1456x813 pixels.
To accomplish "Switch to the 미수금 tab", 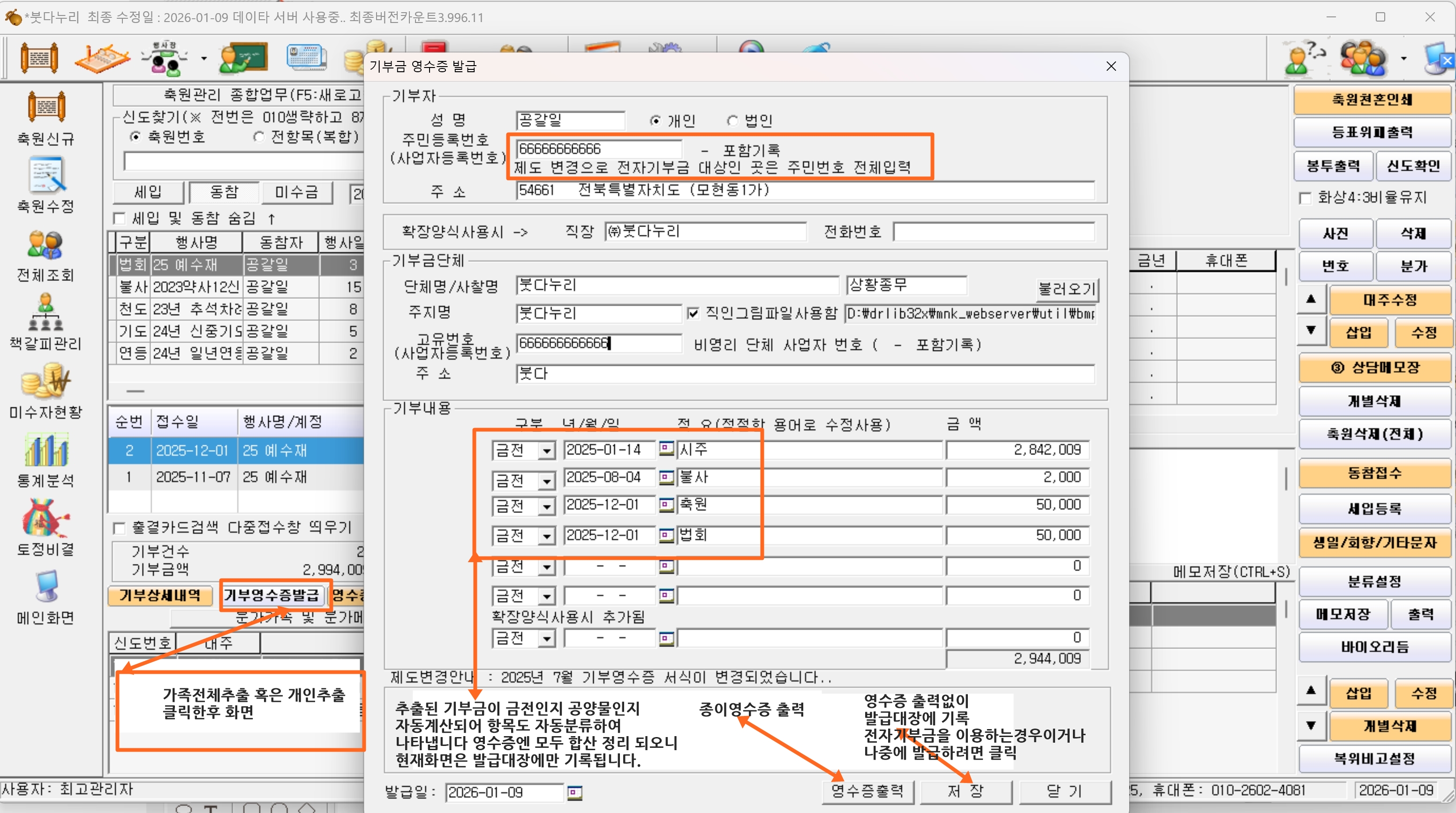I will tap(296, 193).
